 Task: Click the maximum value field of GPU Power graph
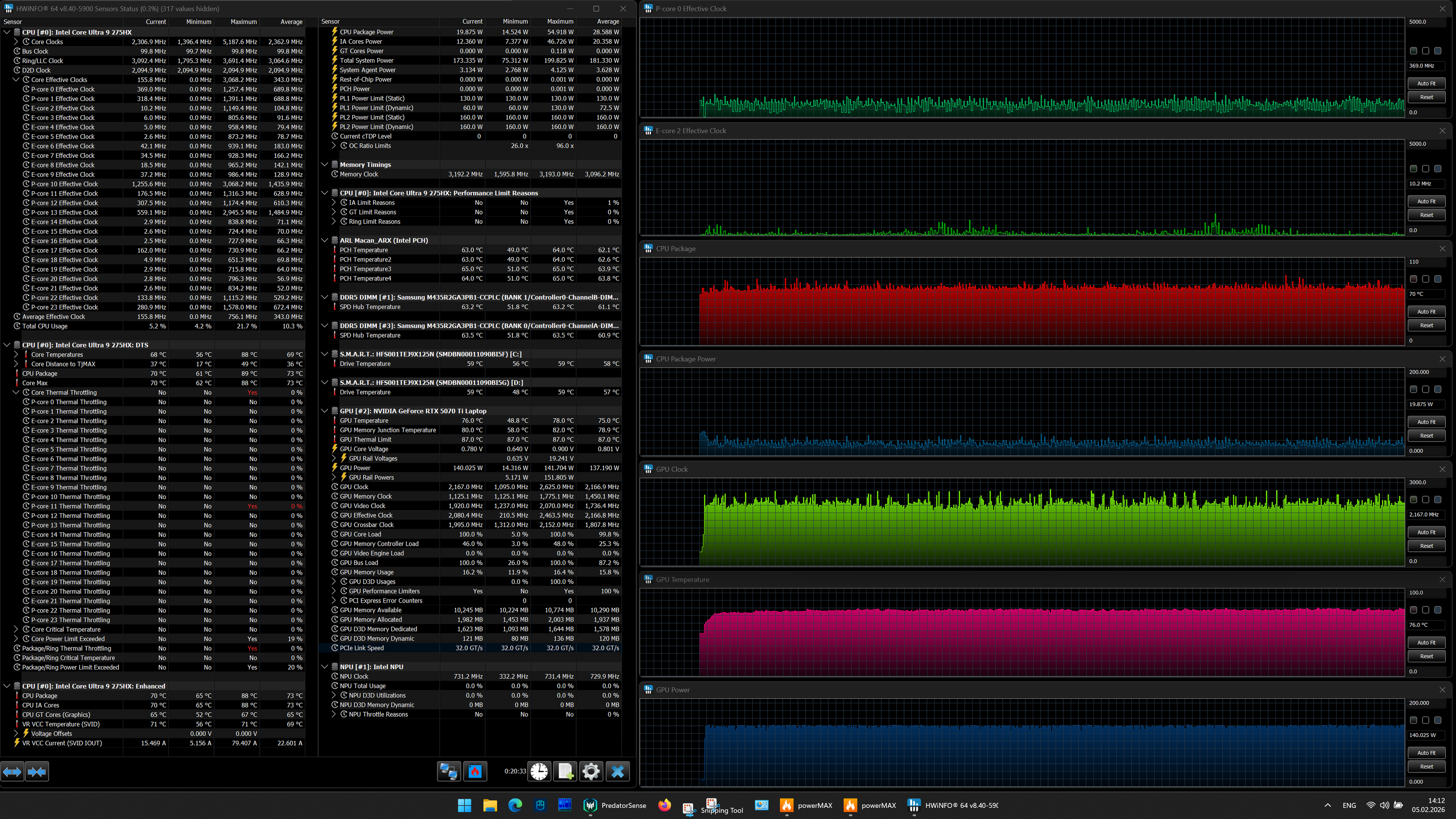[1427, 703]
